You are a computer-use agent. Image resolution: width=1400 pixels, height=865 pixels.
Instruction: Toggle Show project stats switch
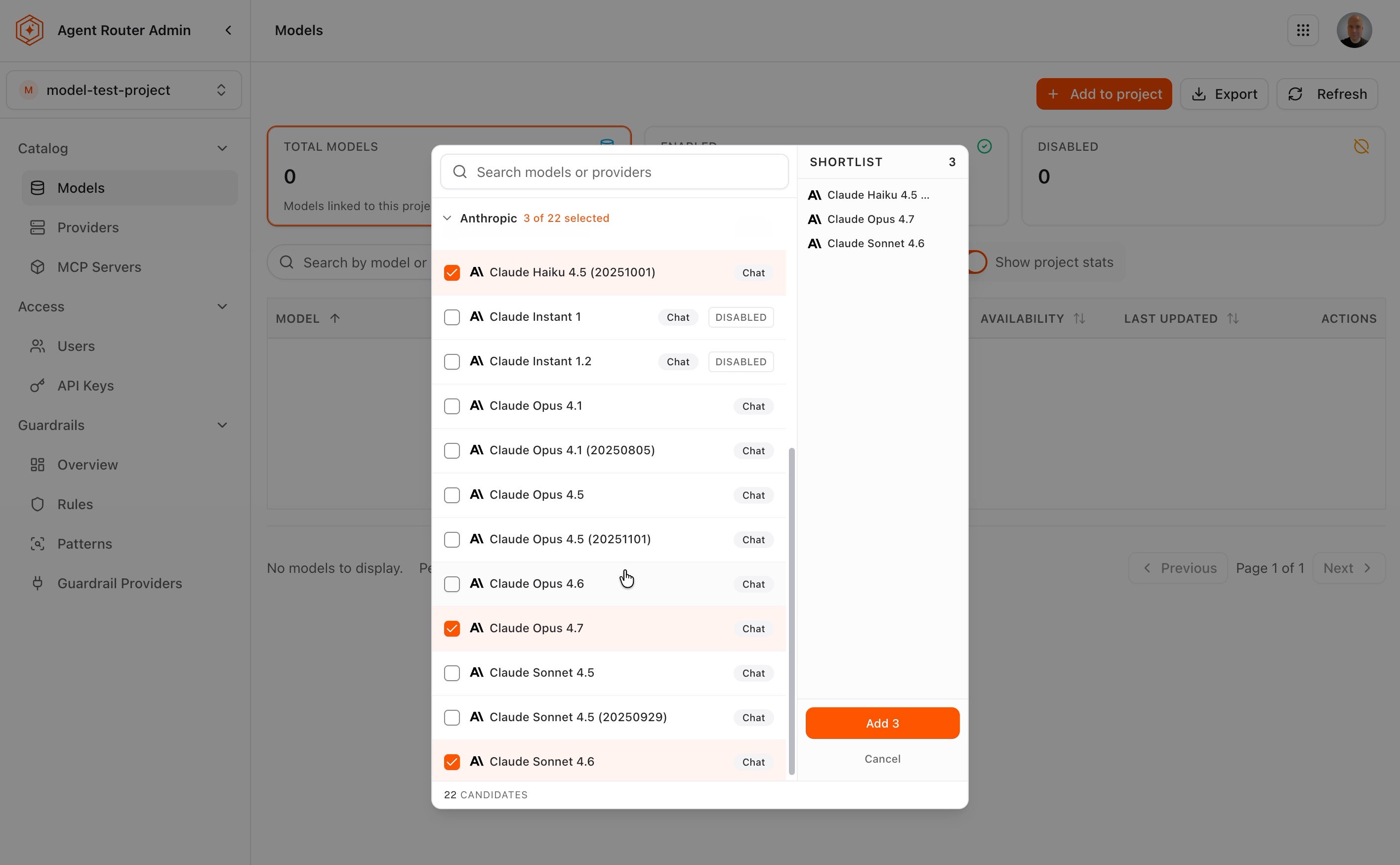pyautogui.click(x=977, y=262)
